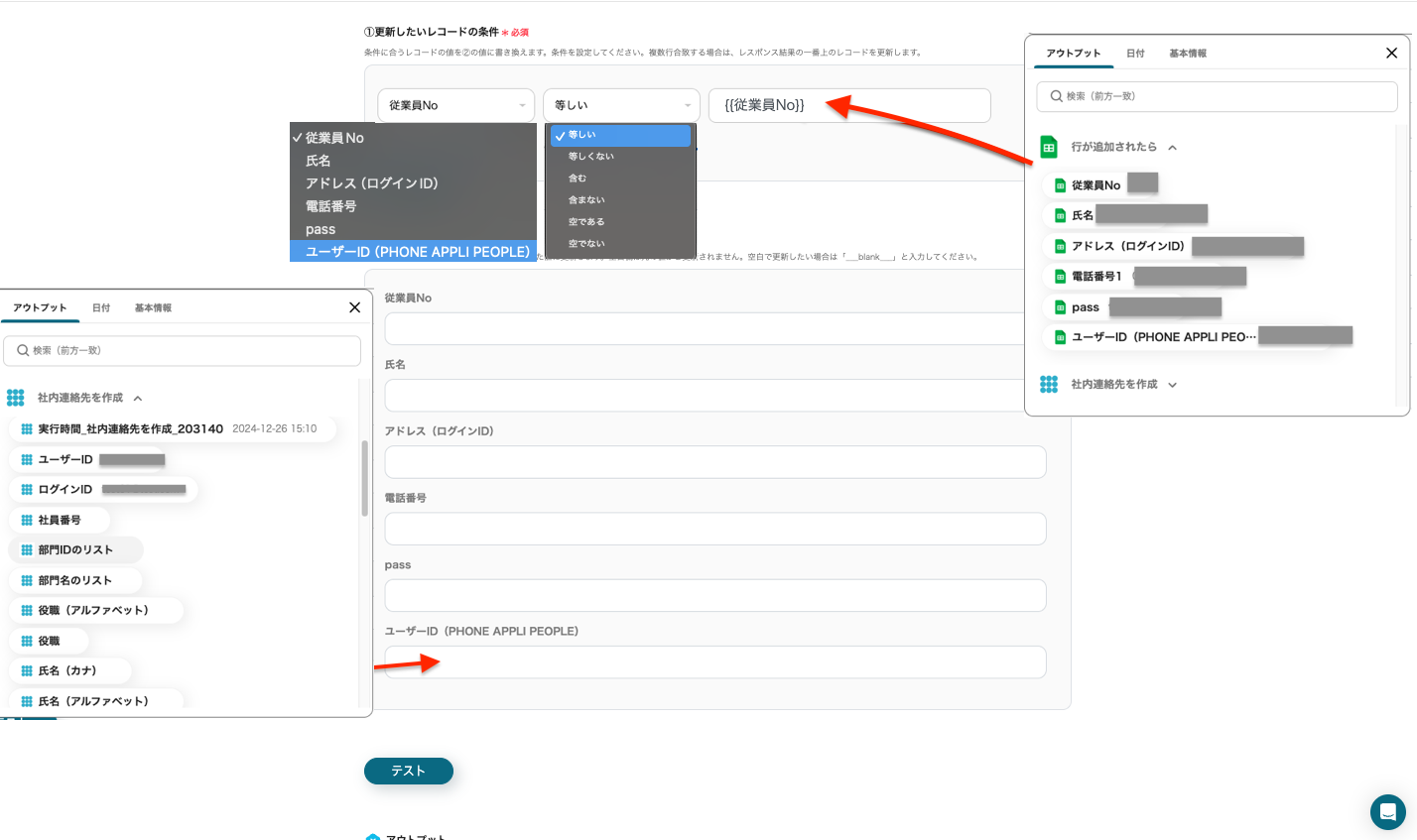1417x840 pixels.
Task: Insert 役職 output from left panel
Action: [x=49, y=641]
